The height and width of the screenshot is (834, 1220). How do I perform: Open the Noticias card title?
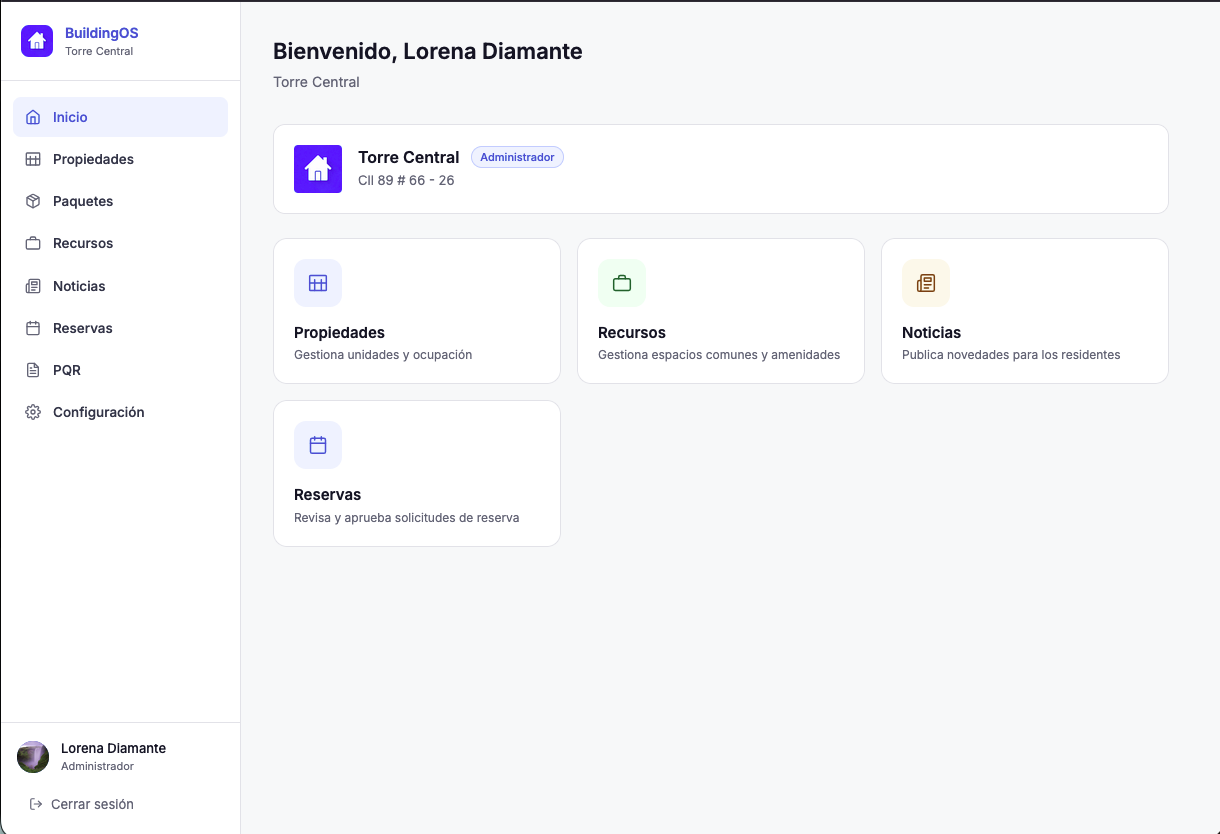tap(931, 333)
